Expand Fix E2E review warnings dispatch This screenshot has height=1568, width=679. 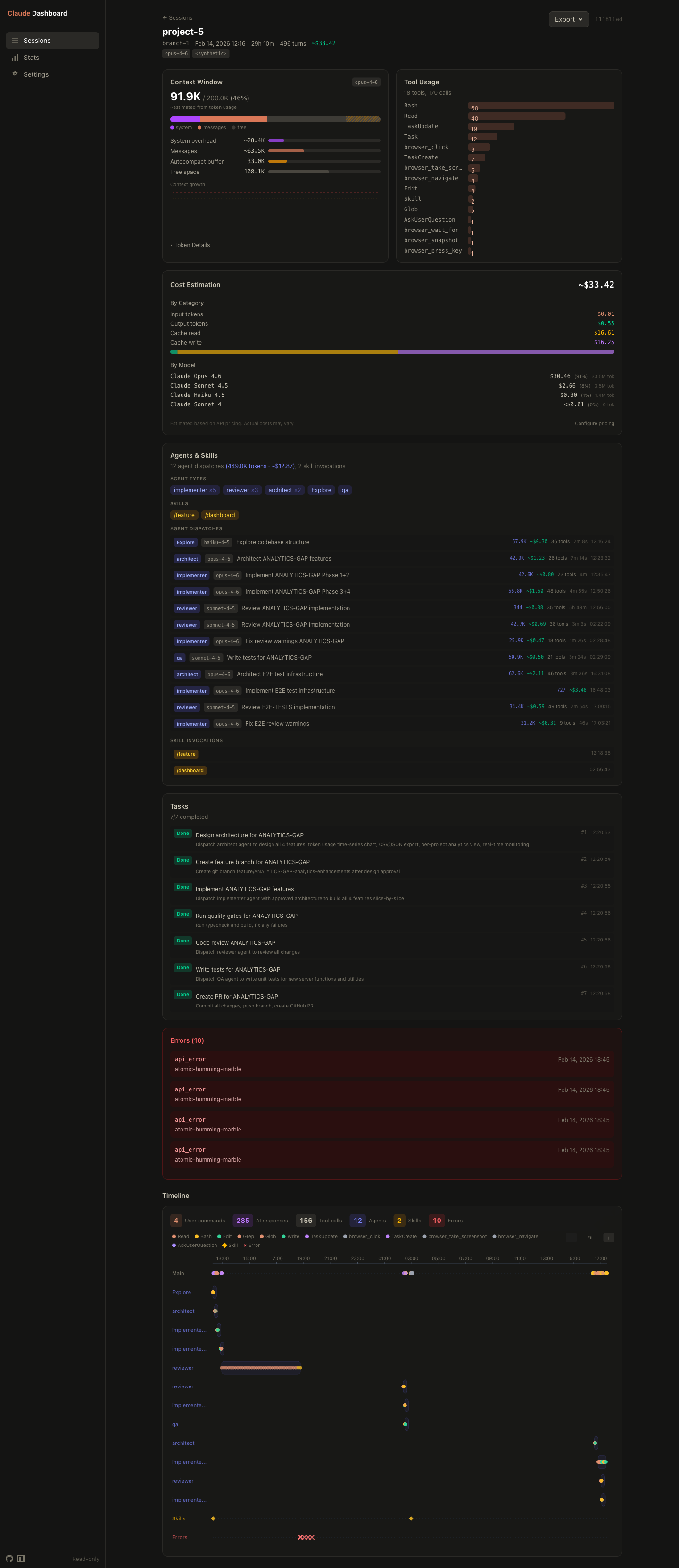tap(391, 723)
